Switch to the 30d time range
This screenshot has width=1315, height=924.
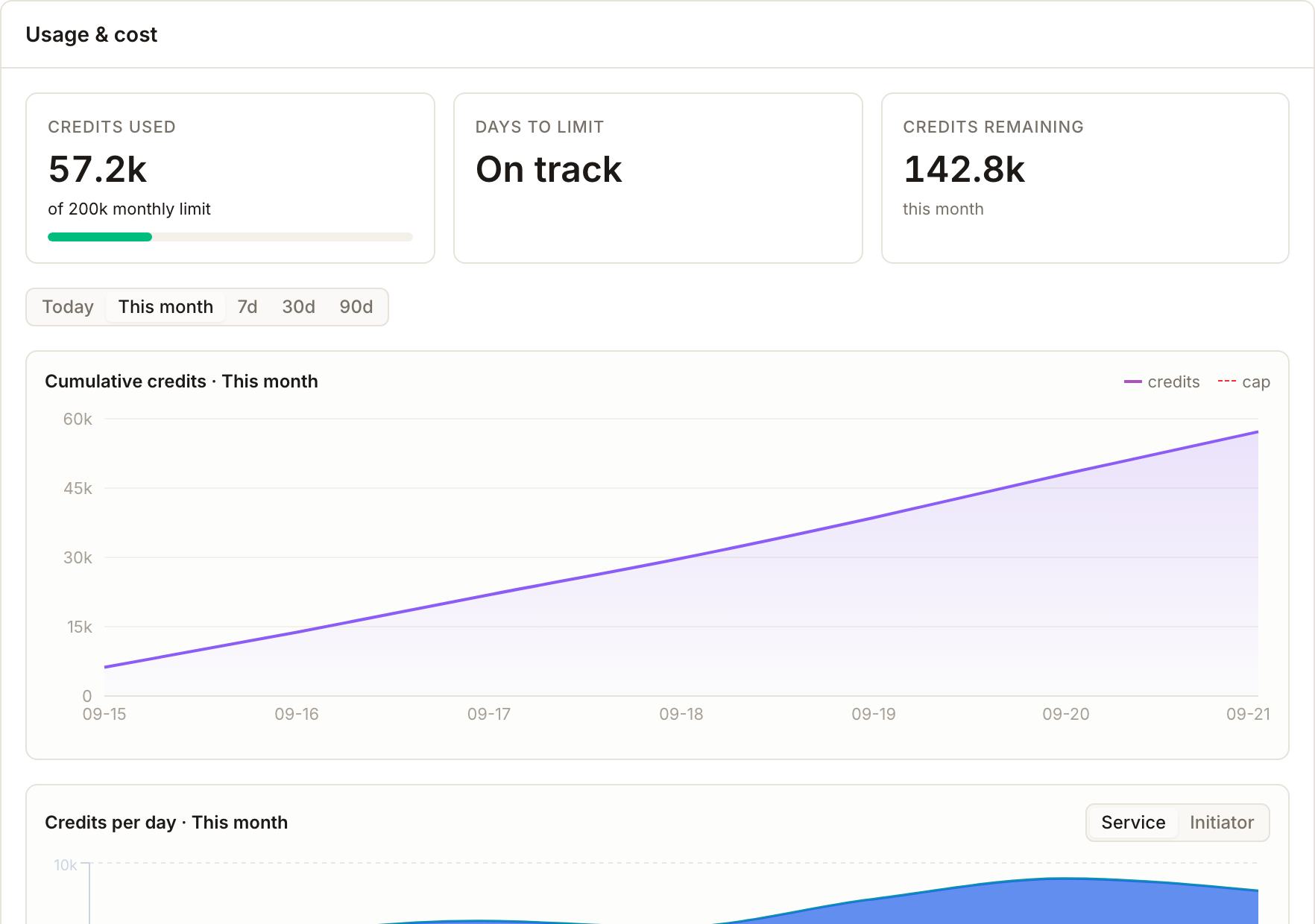(298, 307)
